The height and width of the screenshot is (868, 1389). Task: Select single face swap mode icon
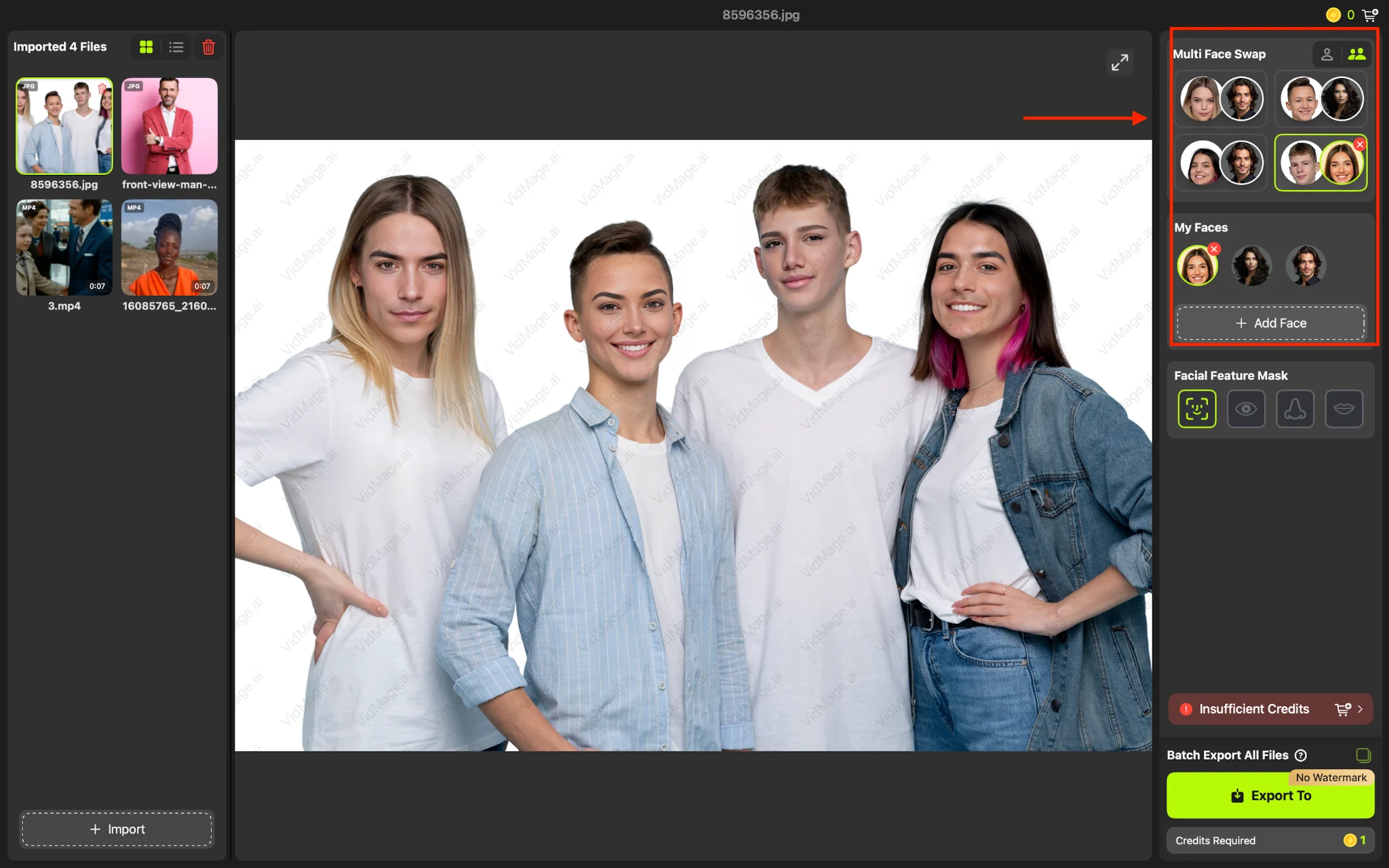pyautogui.click(x=1327, y=54)
